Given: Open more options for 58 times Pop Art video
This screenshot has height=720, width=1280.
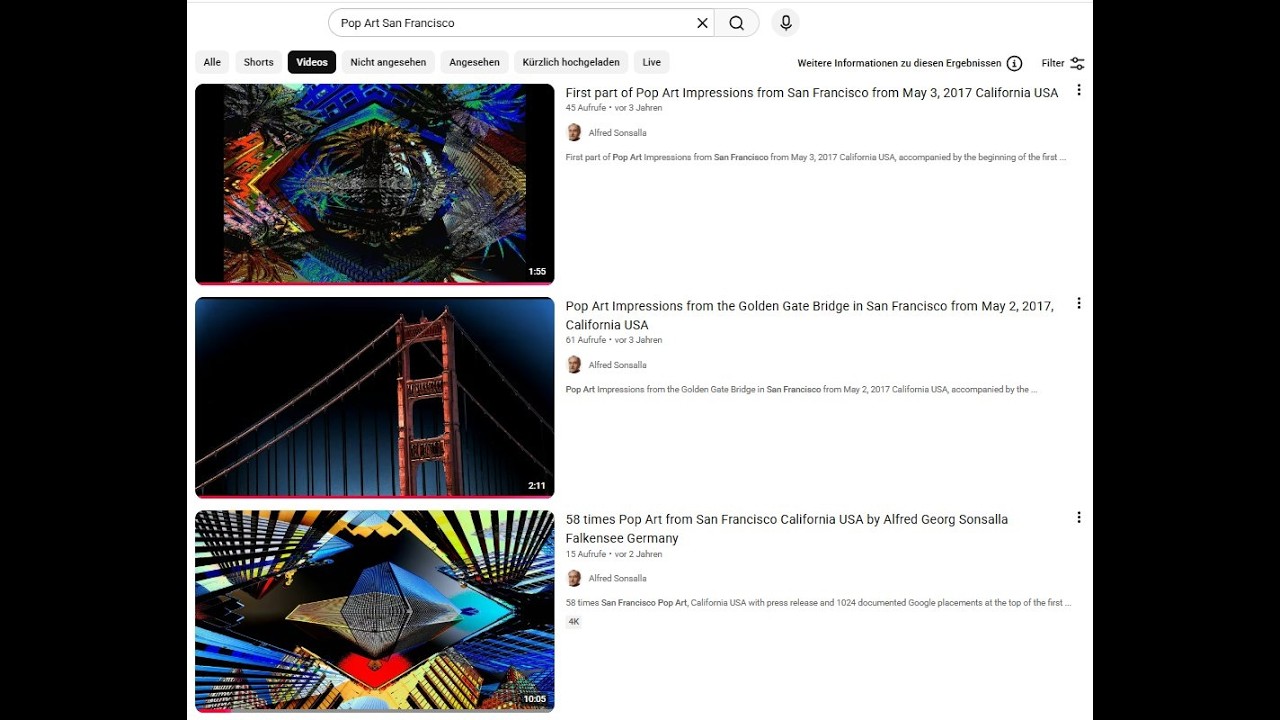Looking at the screenshot, I should [1078, 517].
